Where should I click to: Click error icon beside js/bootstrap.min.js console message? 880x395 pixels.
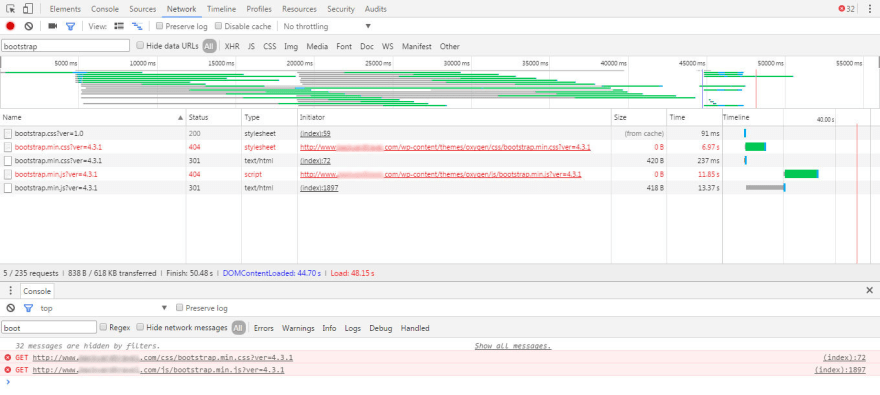8,370
